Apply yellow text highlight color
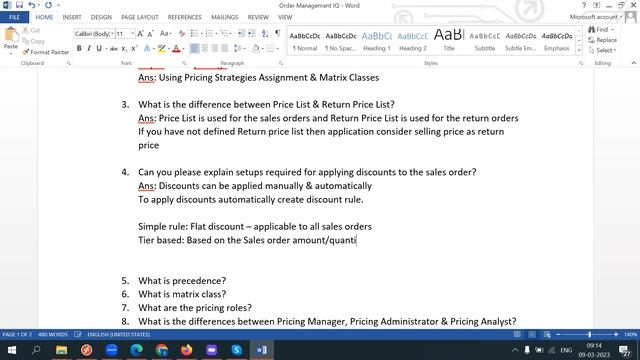Screen dimensions: 640x360 tap(162, 49)
